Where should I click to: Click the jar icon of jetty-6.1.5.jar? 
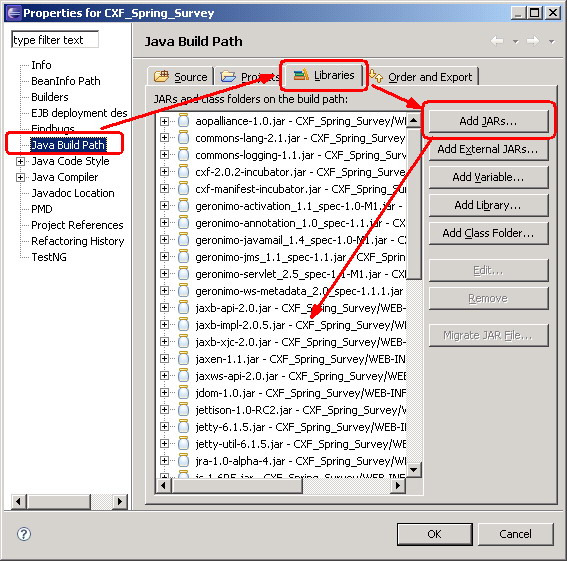coord(183,427)
